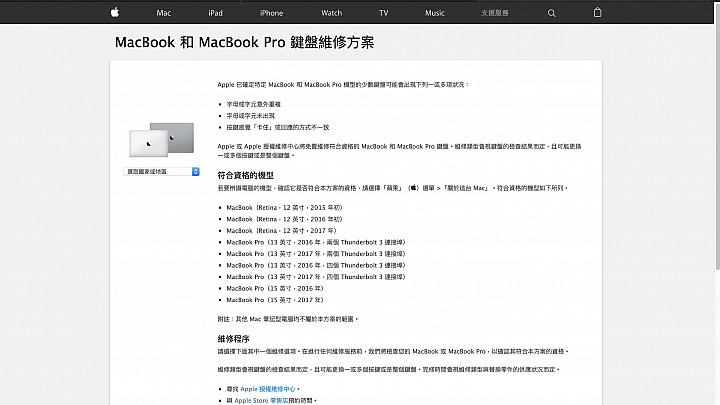Open the shopping bag icon
Viewport: 720px width, 405px height.
(597, 12)
